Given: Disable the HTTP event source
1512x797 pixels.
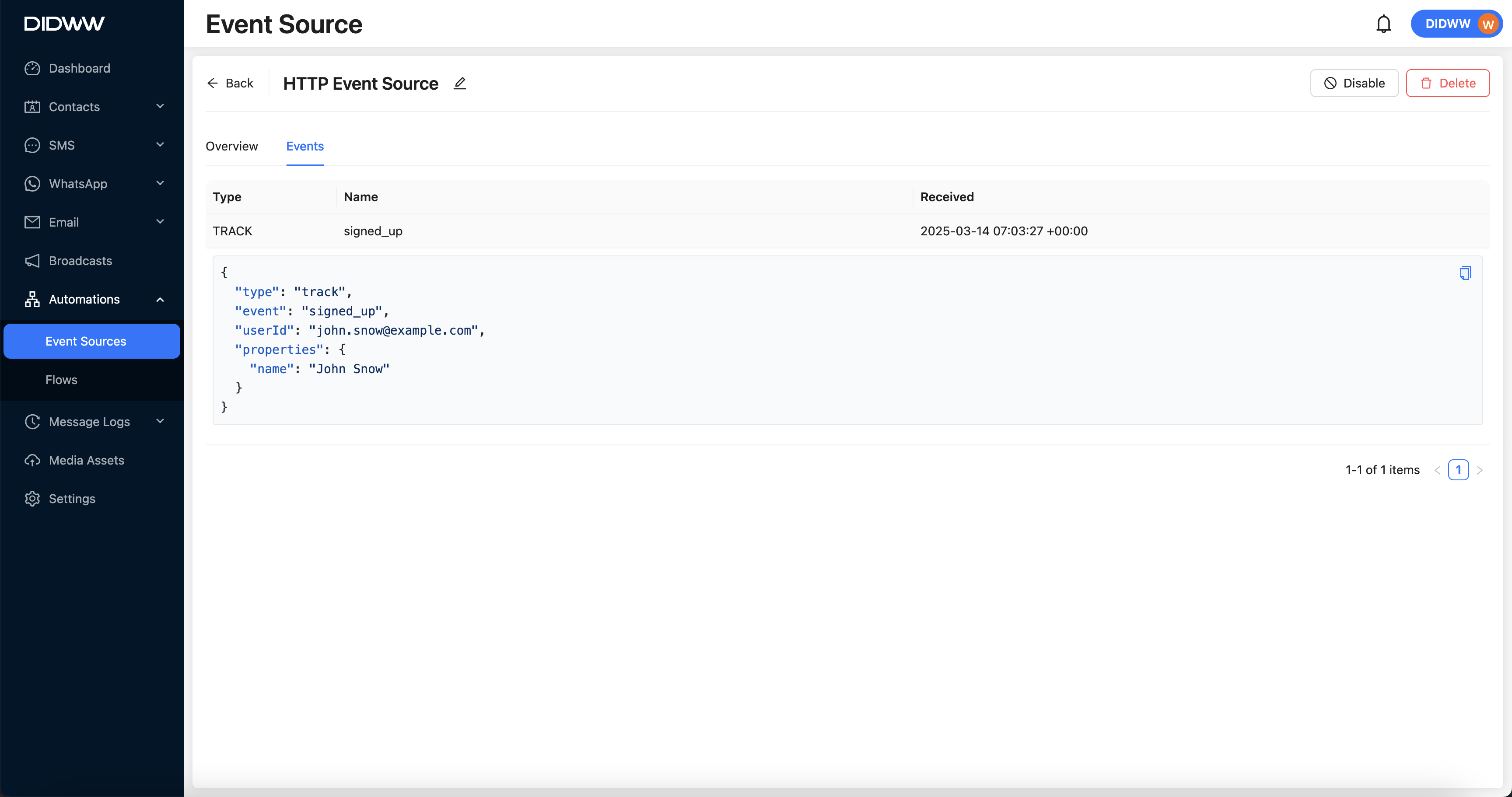Looking at the screenshot, I should click(x=1354, y=84).
